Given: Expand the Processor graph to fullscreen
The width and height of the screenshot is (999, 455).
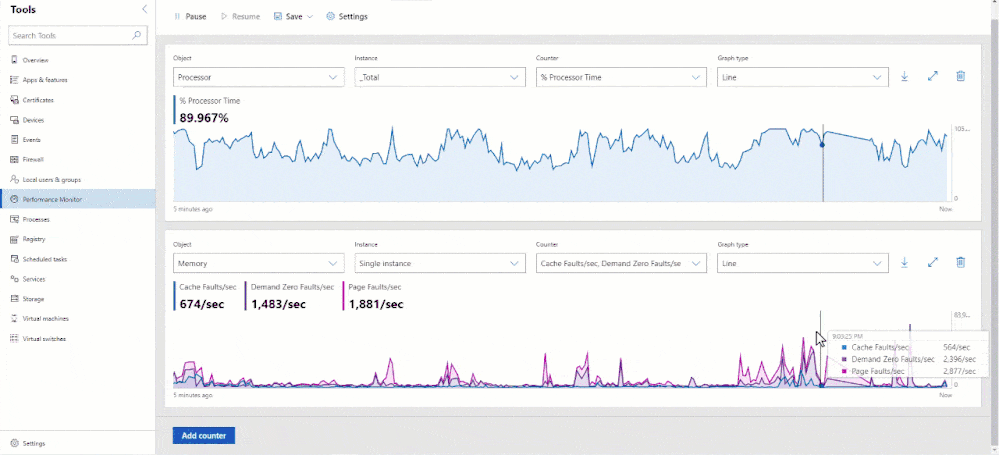Looking at the screenshot, I should click(932, 77).
